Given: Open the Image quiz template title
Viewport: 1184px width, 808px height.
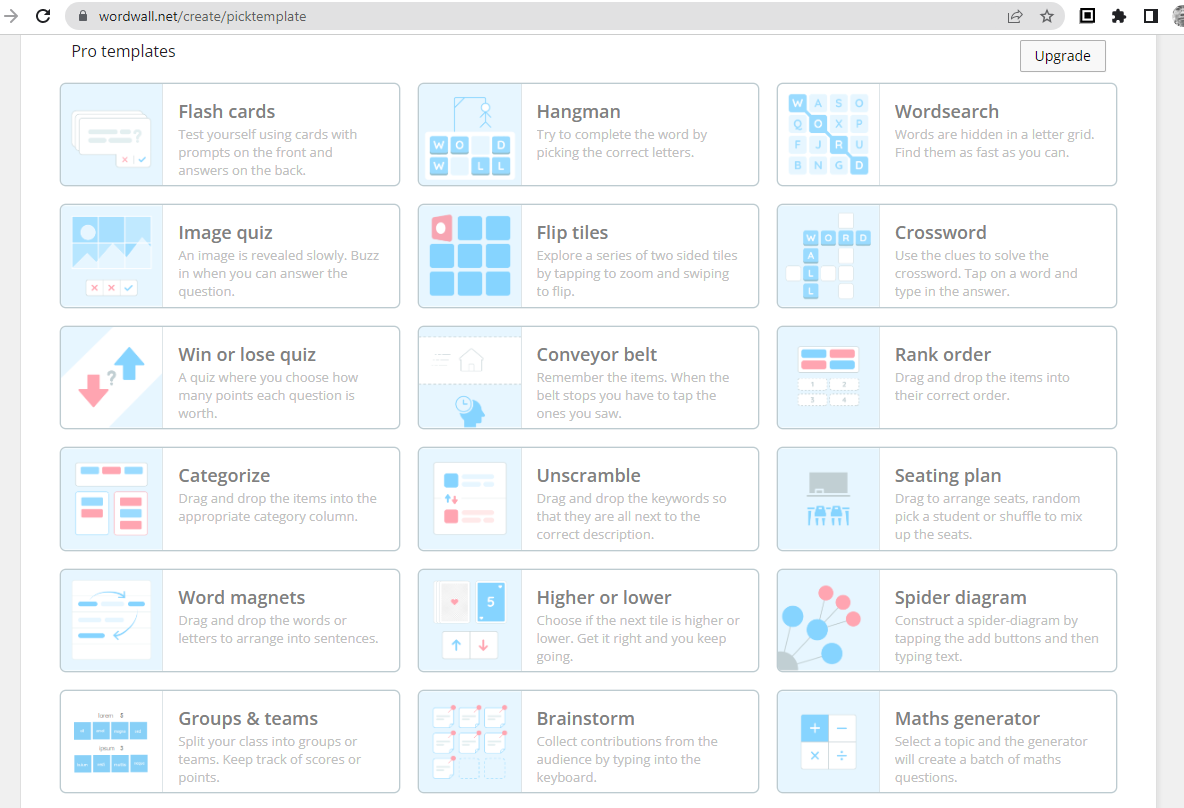Looking at the screenshot, I should pyautogui.click(x=225, y=233).
